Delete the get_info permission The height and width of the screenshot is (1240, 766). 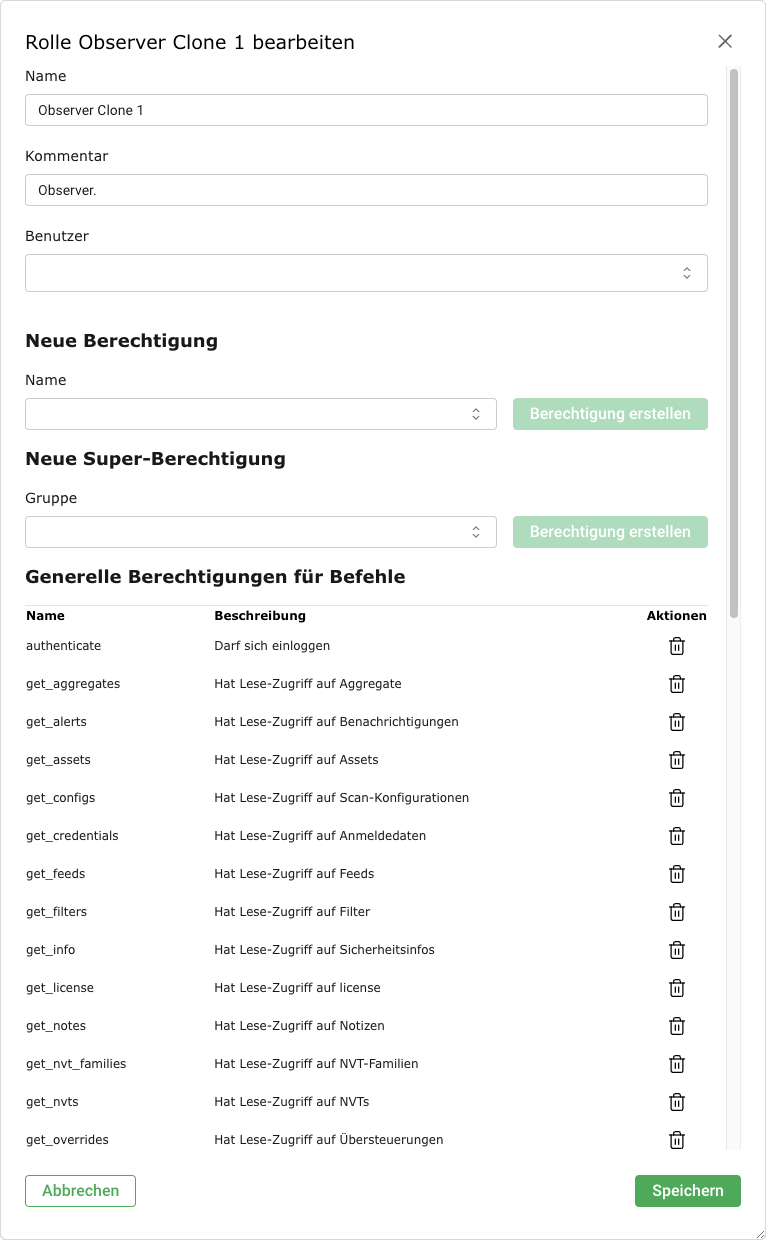click(677, 950)
